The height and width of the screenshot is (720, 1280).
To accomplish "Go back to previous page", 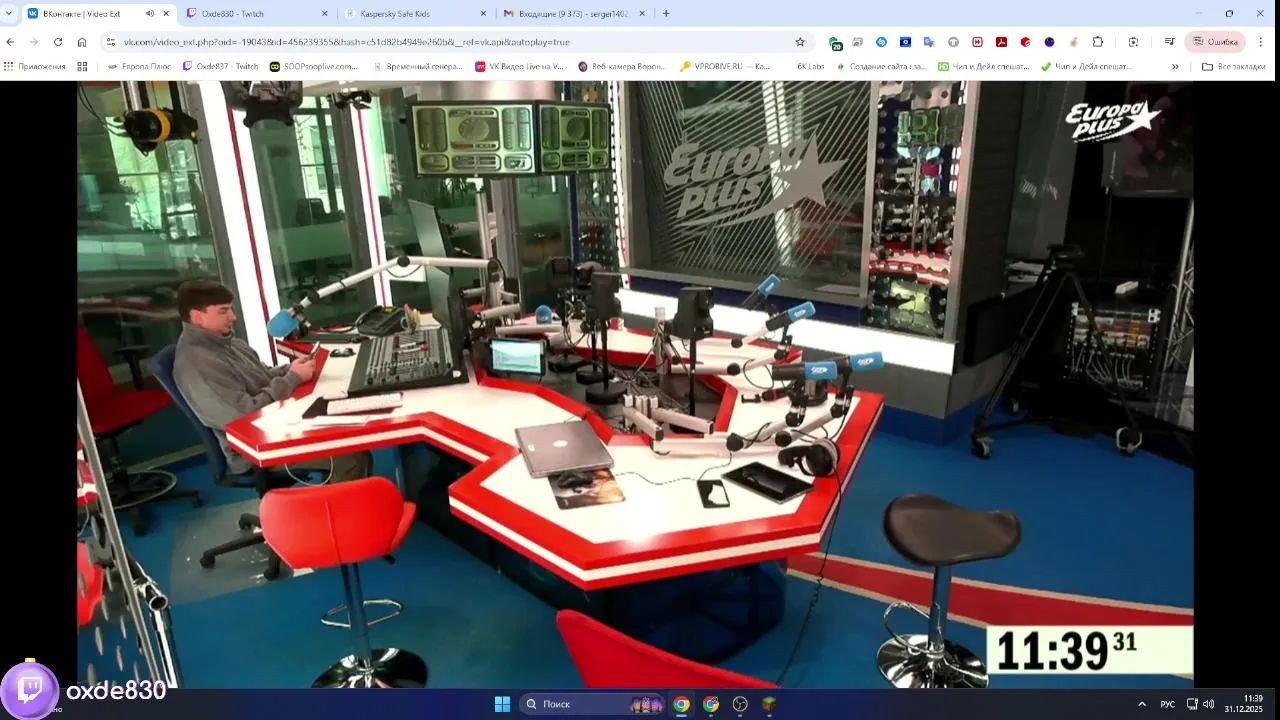I will [10, 42].
